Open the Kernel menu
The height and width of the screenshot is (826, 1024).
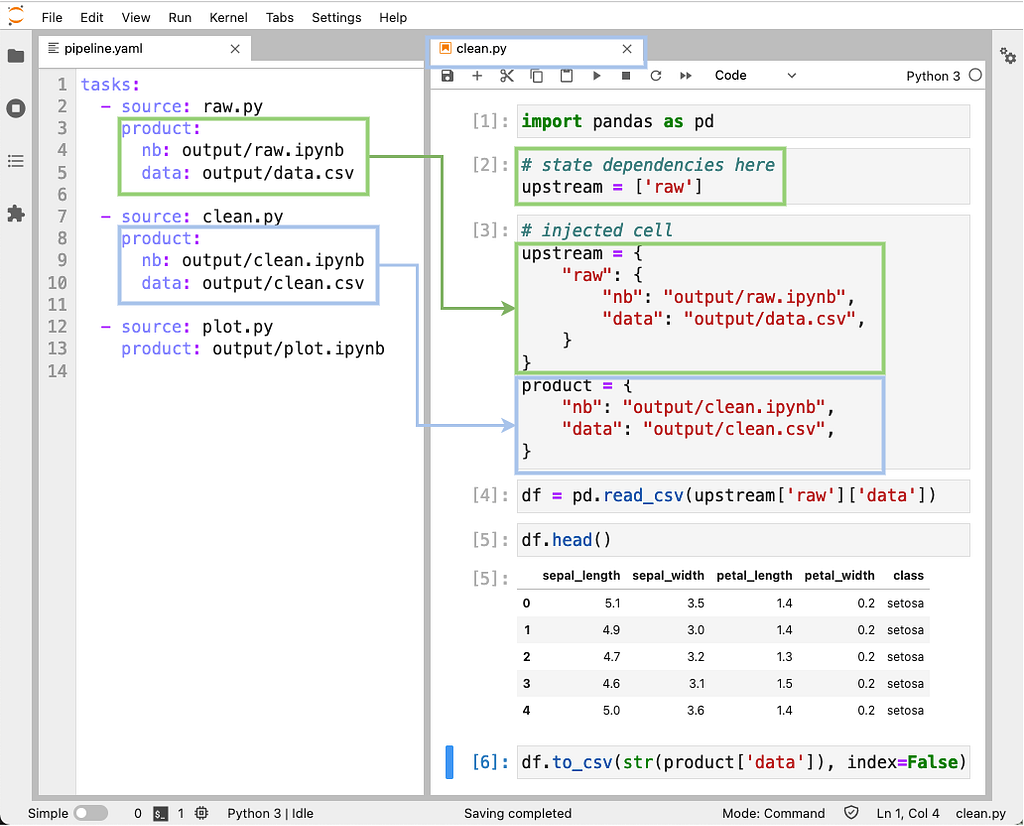click(228, 18)
